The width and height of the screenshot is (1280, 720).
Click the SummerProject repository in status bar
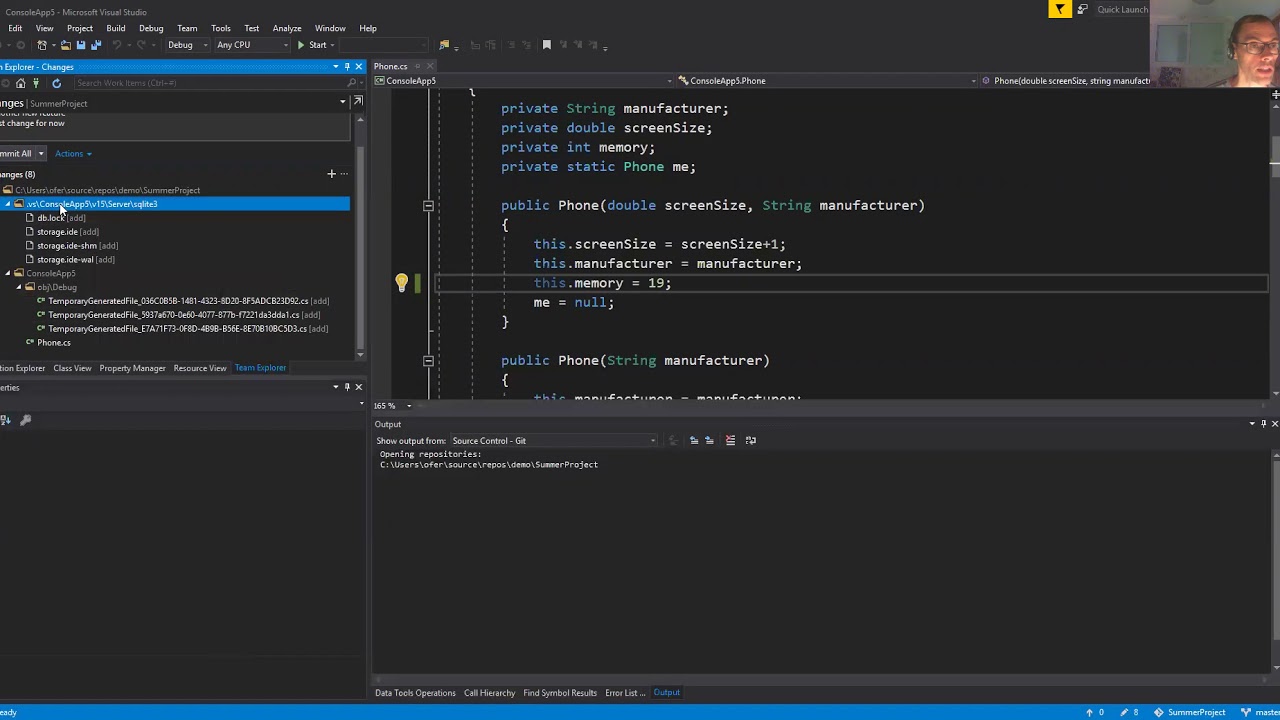tap(1189, 712)
